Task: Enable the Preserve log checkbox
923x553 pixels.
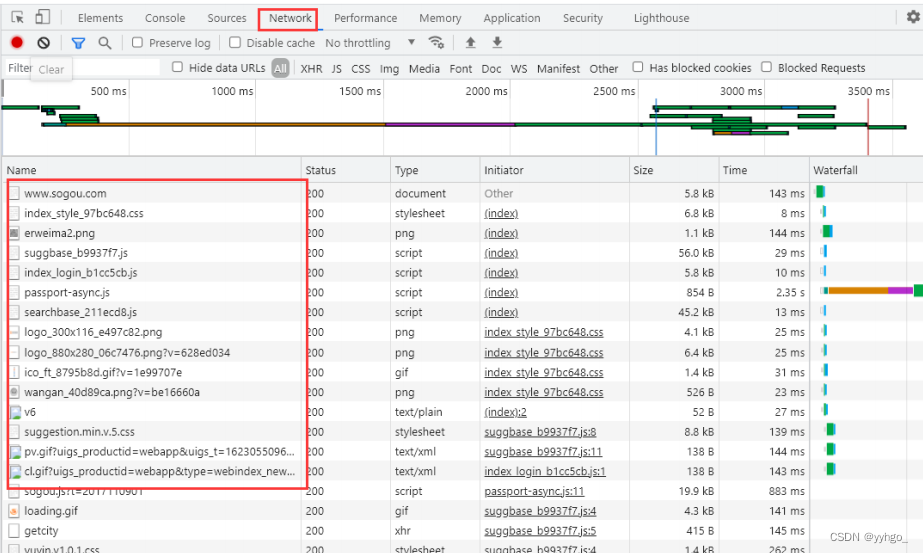Action: coord(138,43)
